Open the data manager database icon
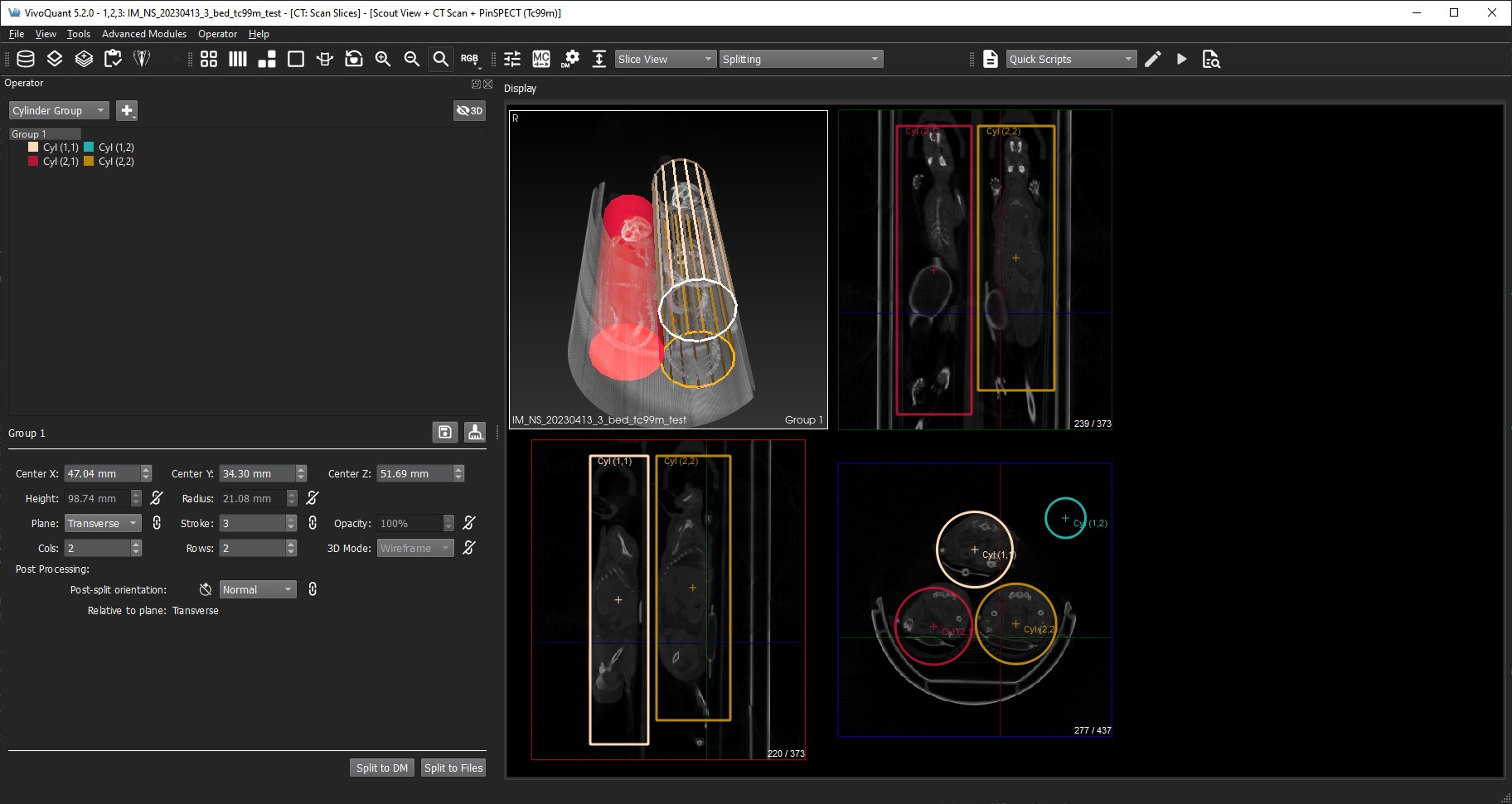Screen dimensions: 1512x804 pyautogui.click(x=26, y=59)
